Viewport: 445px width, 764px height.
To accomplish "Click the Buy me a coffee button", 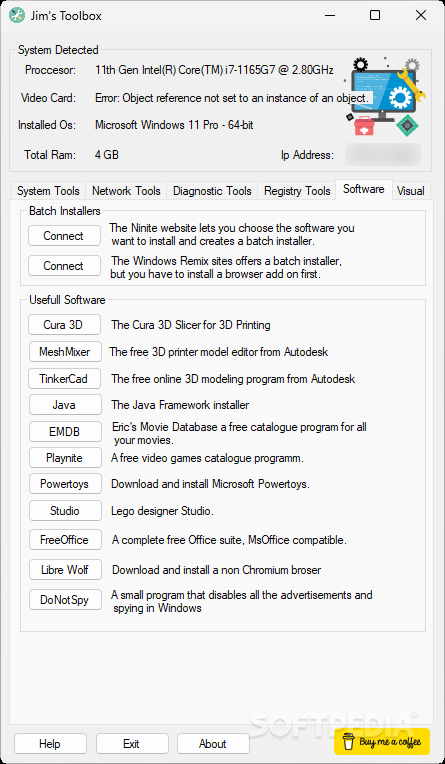I will tap(382, 742).
